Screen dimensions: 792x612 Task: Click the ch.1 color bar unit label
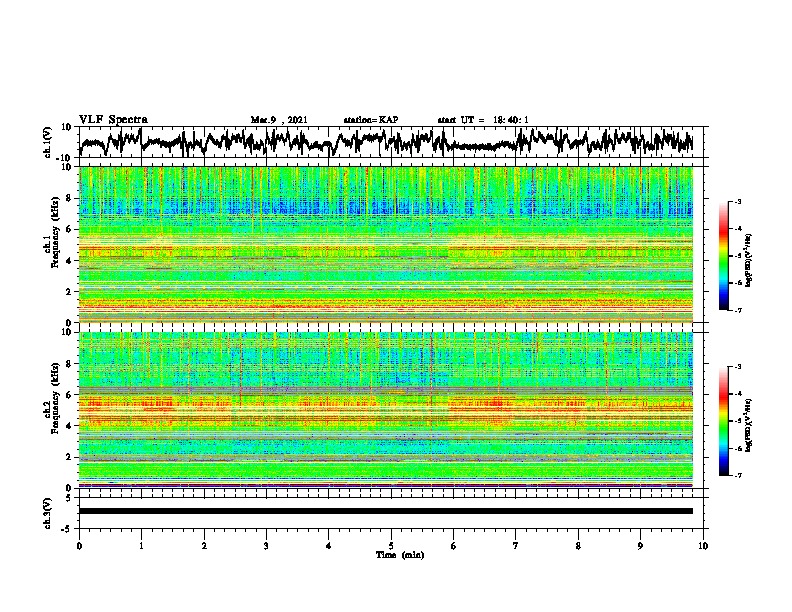(749, 261)
